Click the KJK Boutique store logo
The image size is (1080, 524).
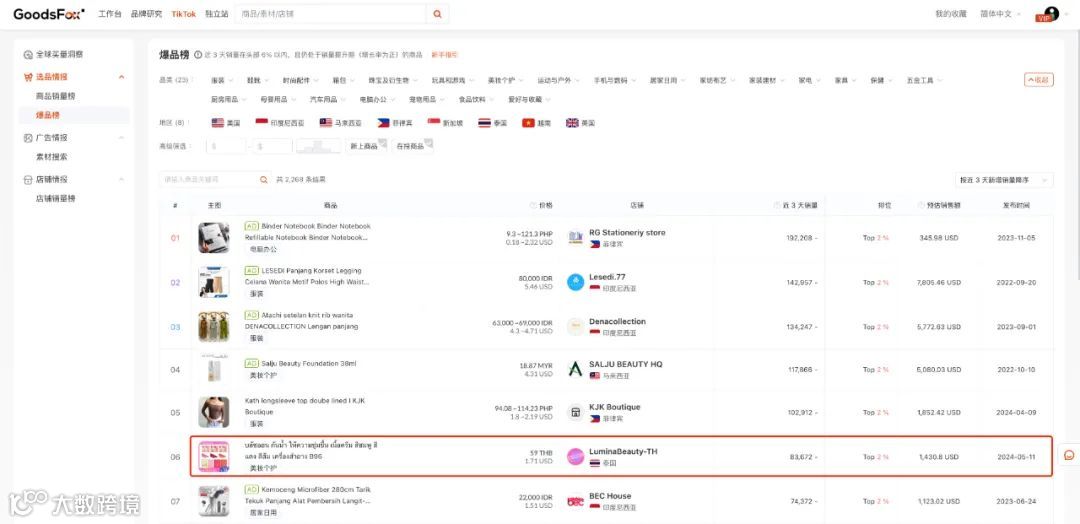pos(575,412)
